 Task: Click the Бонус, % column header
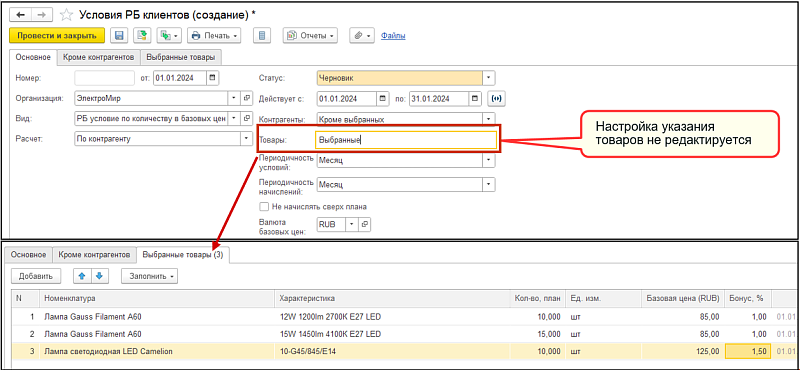[748, 298]
